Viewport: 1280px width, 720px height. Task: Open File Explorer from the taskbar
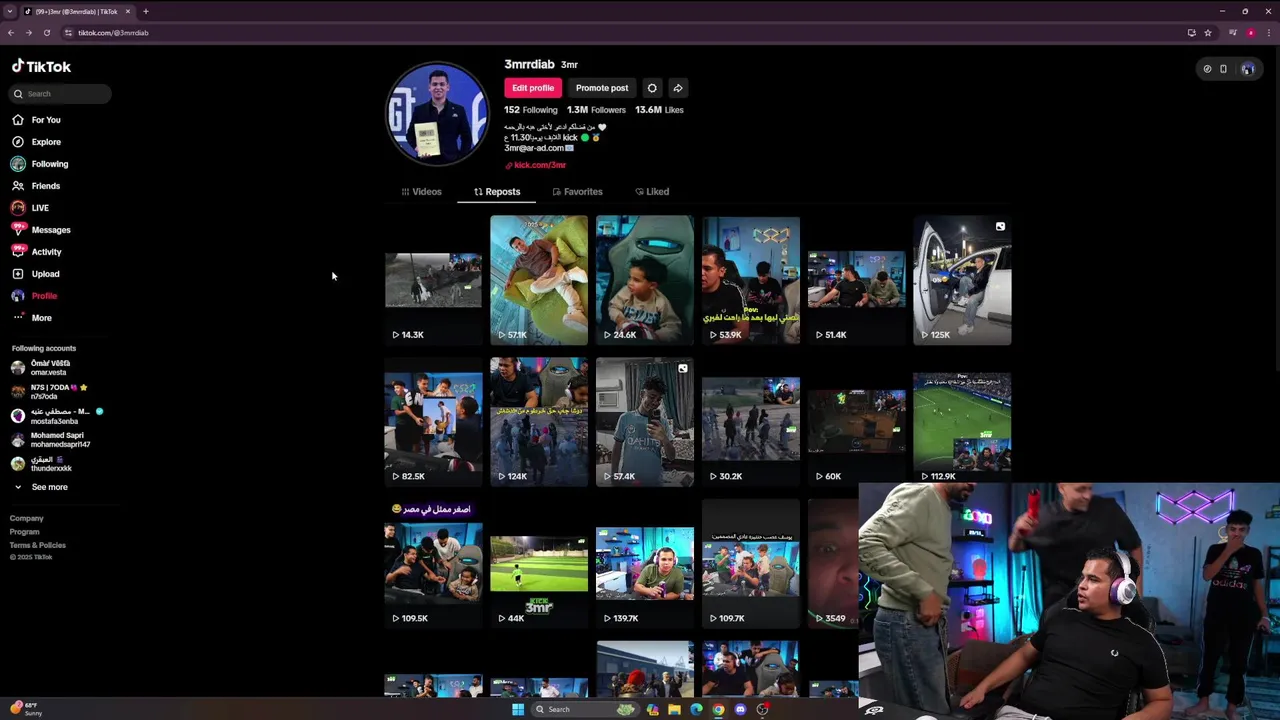pos(674,710)
